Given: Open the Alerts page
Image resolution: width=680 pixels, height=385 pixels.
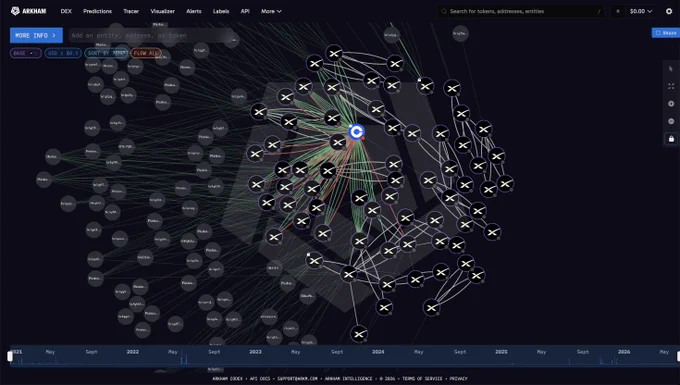Looking at the screenshot, I should [x=194, y=11].
